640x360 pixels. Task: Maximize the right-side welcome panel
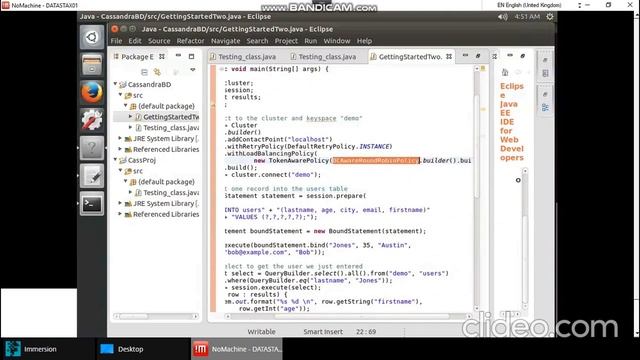click(x=522, y=56)
